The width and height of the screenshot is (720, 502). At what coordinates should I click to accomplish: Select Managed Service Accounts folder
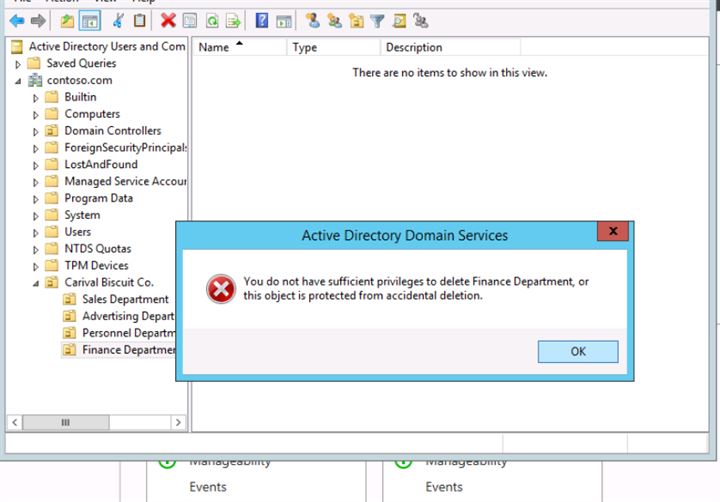pos(125,181)
